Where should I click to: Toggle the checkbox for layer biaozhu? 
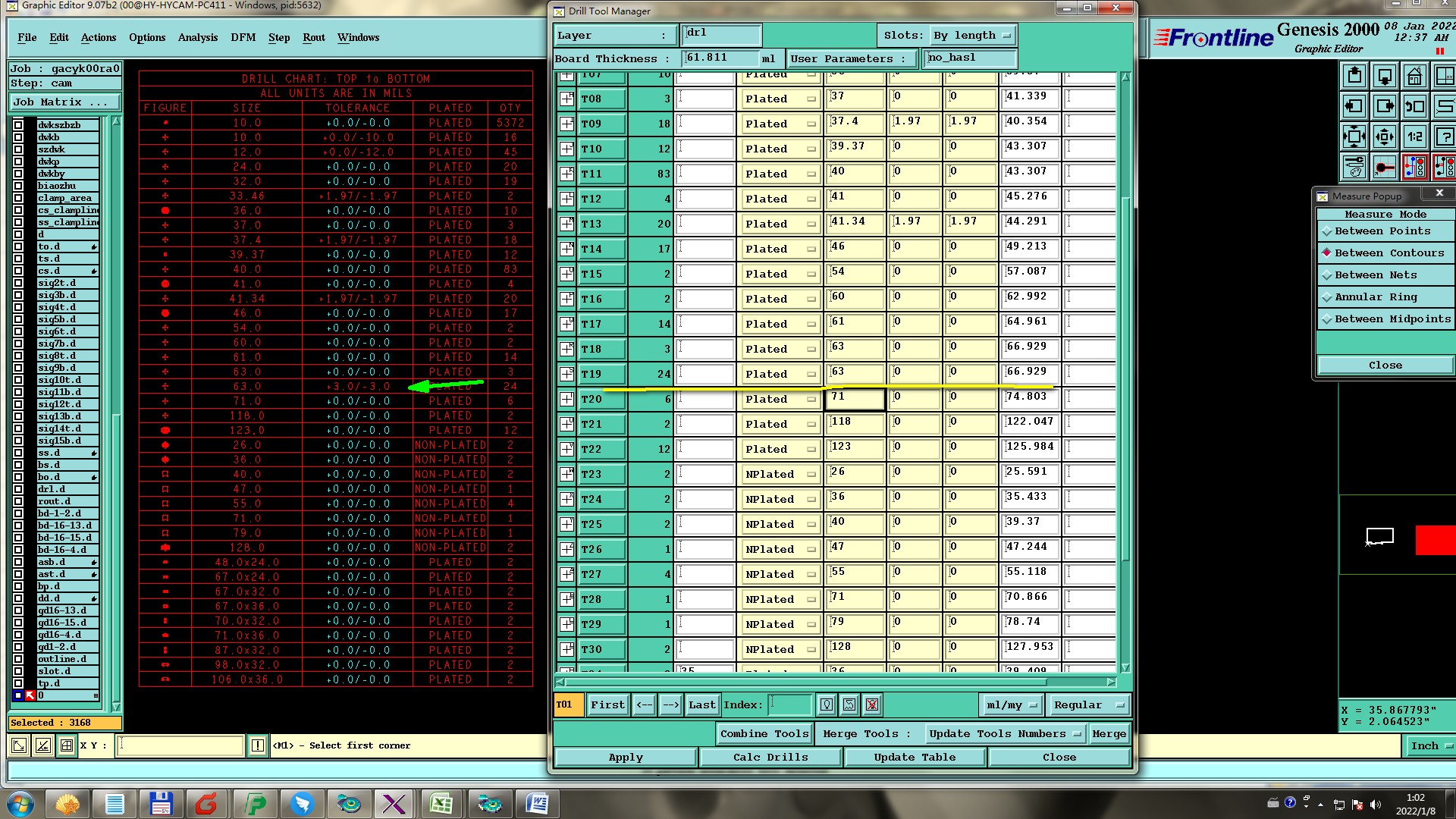tap(18, 186)
